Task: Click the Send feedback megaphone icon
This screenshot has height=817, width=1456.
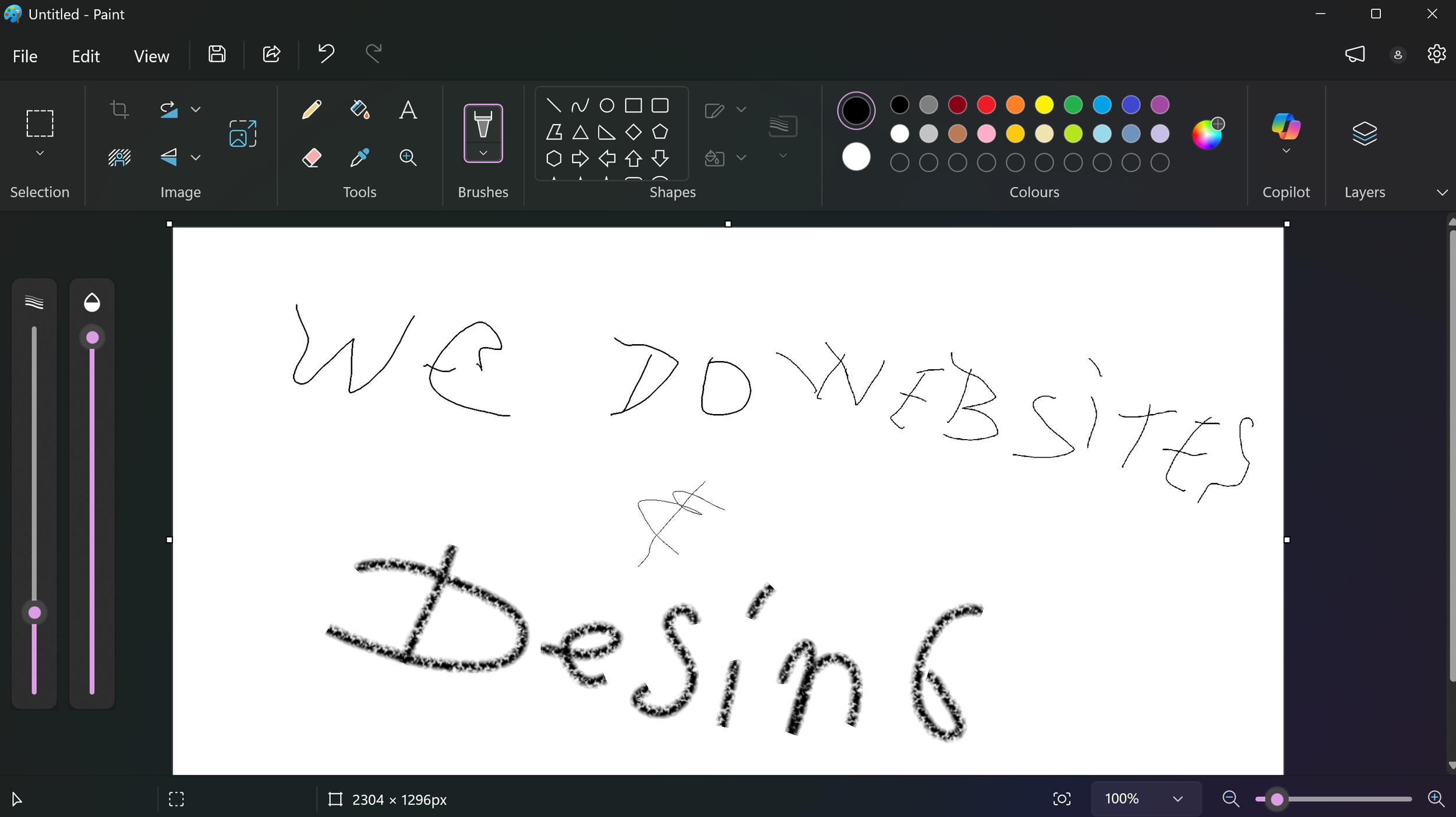Action: (x=1355, y=54)
